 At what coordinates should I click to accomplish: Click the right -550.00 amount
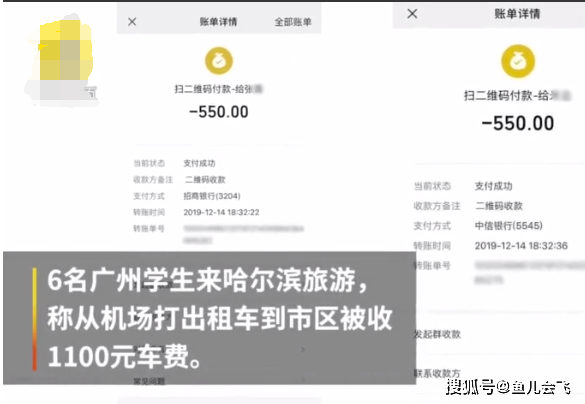point(518,123)
